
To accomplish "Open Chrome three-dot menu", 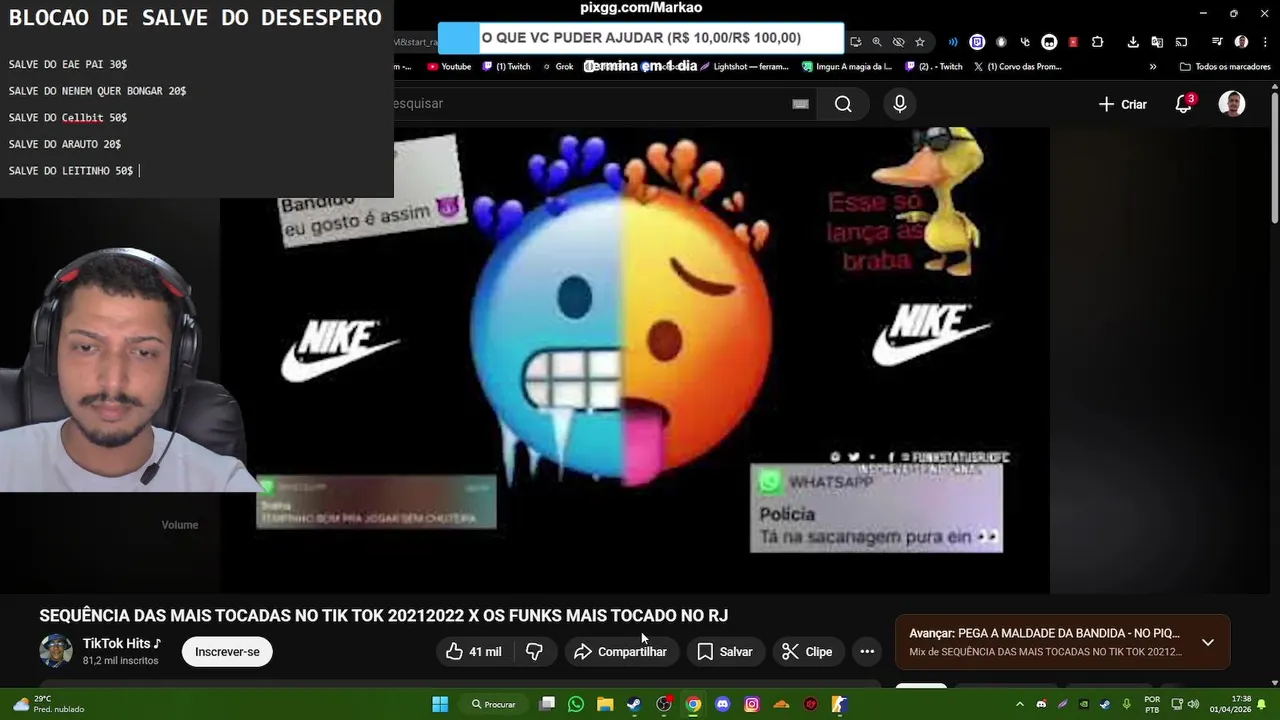I will [x=1263, y=42].
